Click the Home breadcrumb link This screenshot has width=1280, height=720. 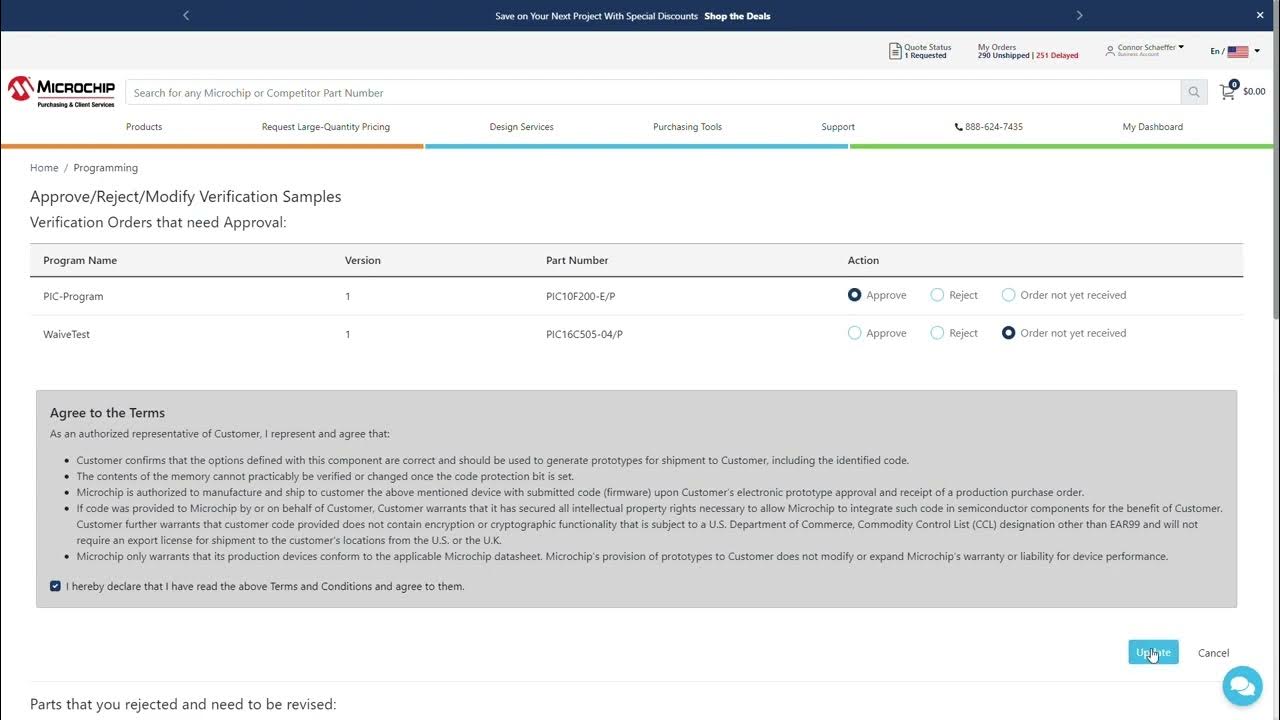[x=44, y=168]
